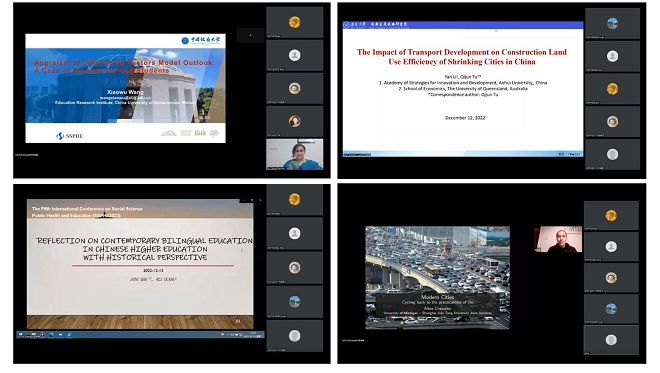The image size is (660, 373).
Task: Select Alex Chevalier's speaker video tile
Action: click(558, 239)
